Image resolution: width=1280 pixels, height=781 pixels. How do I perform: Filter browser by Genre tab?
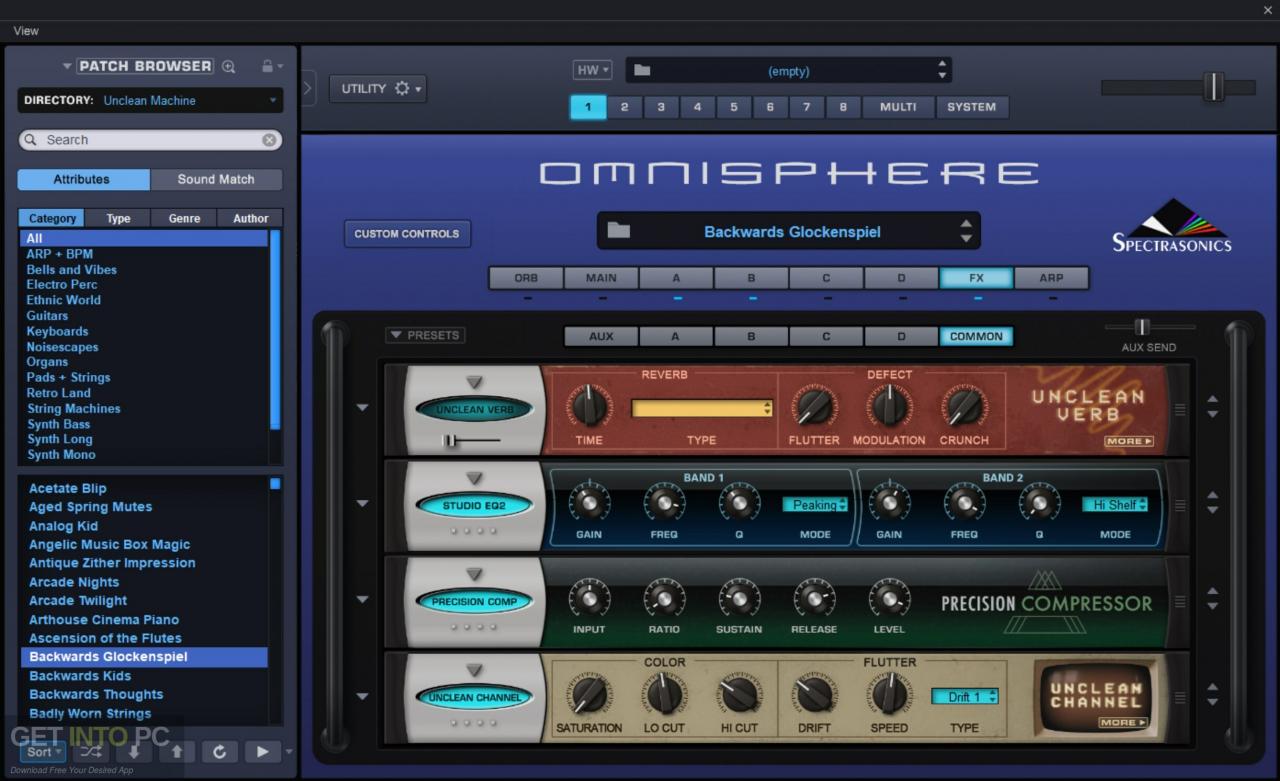184,218
